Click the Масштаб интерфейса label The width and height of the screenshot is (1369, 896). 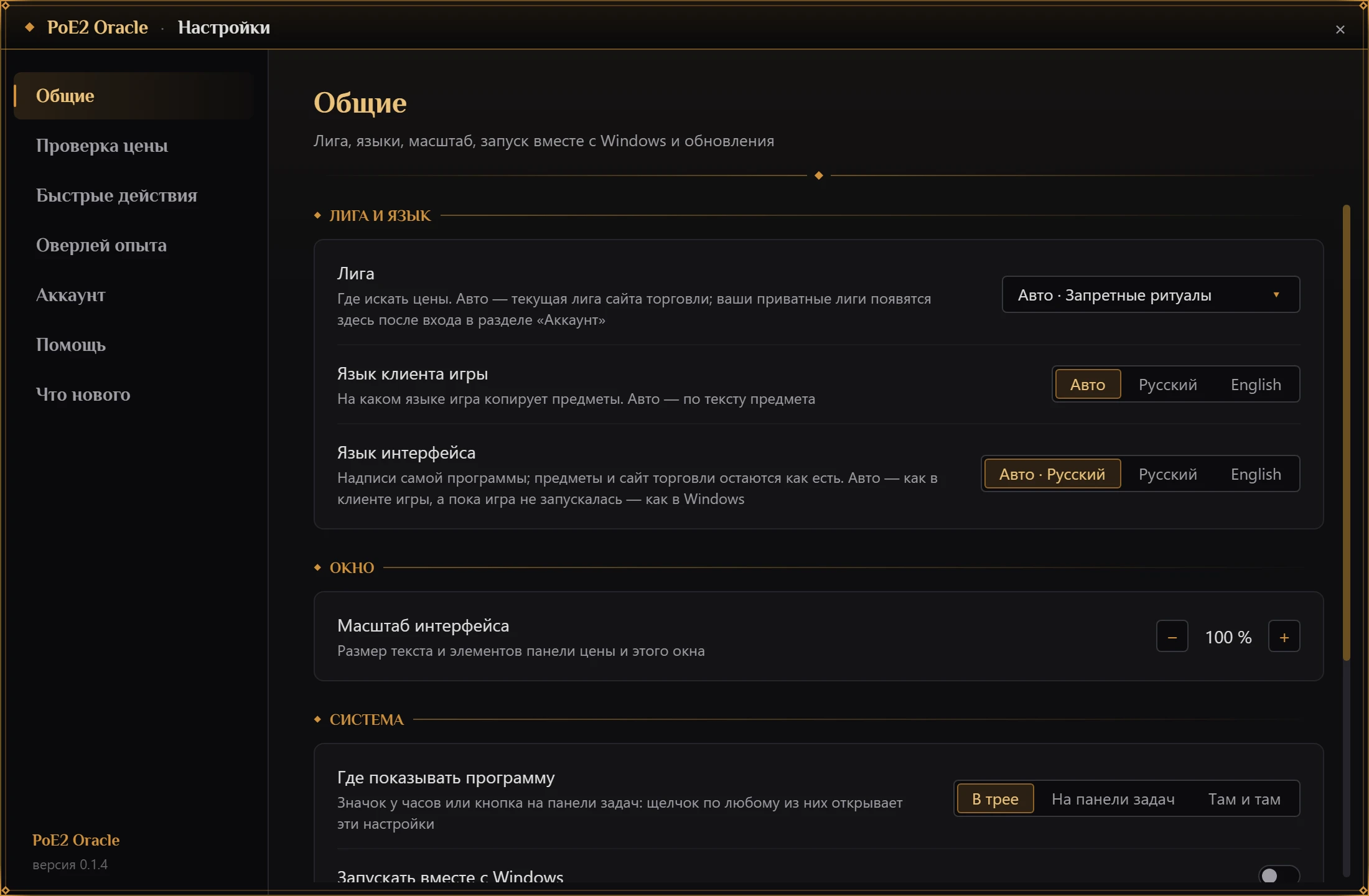tap(423, 626)
